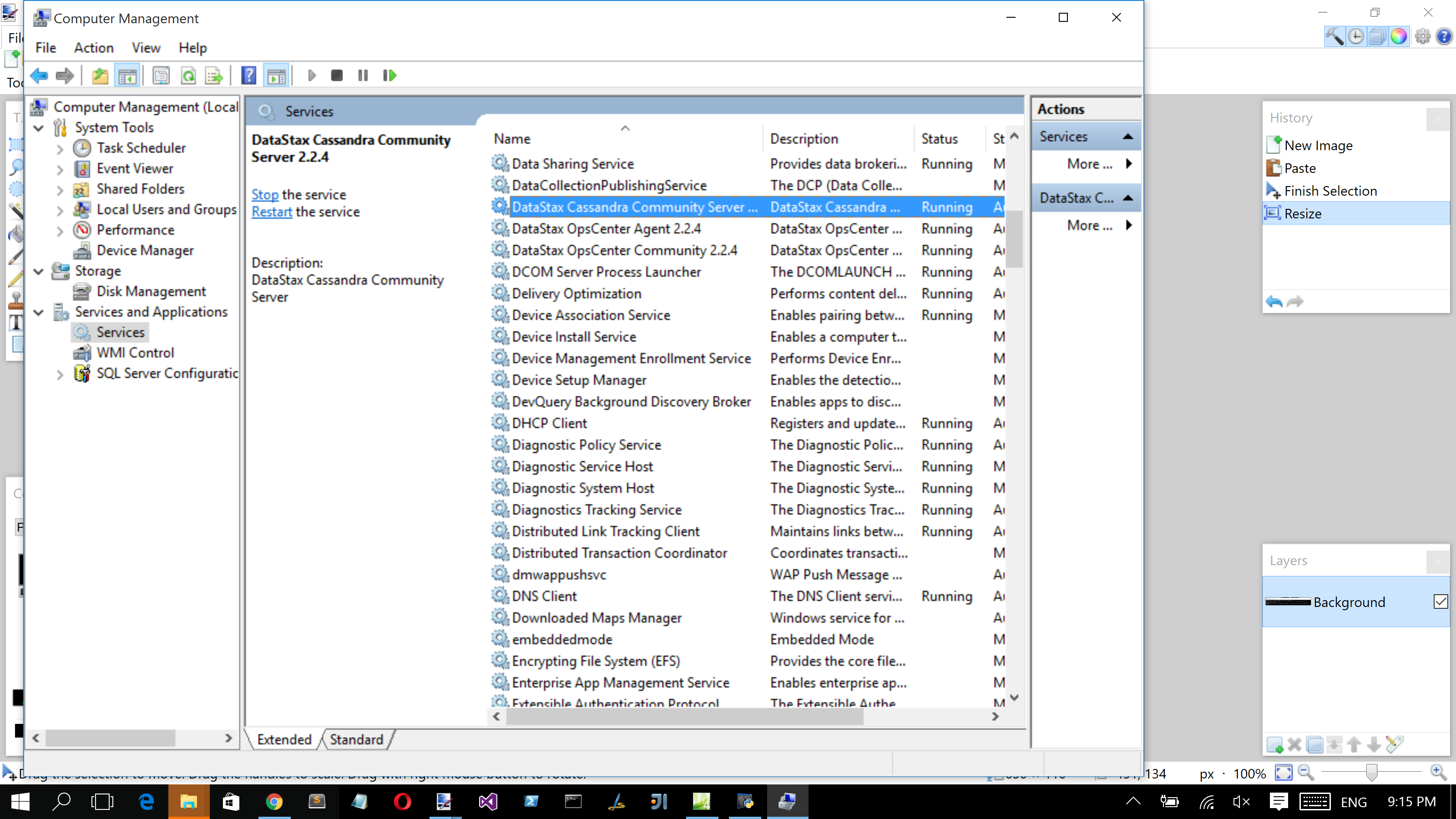Collapse the Storage node
Viewport: 1456px width, 819px height.
point(38,271)
